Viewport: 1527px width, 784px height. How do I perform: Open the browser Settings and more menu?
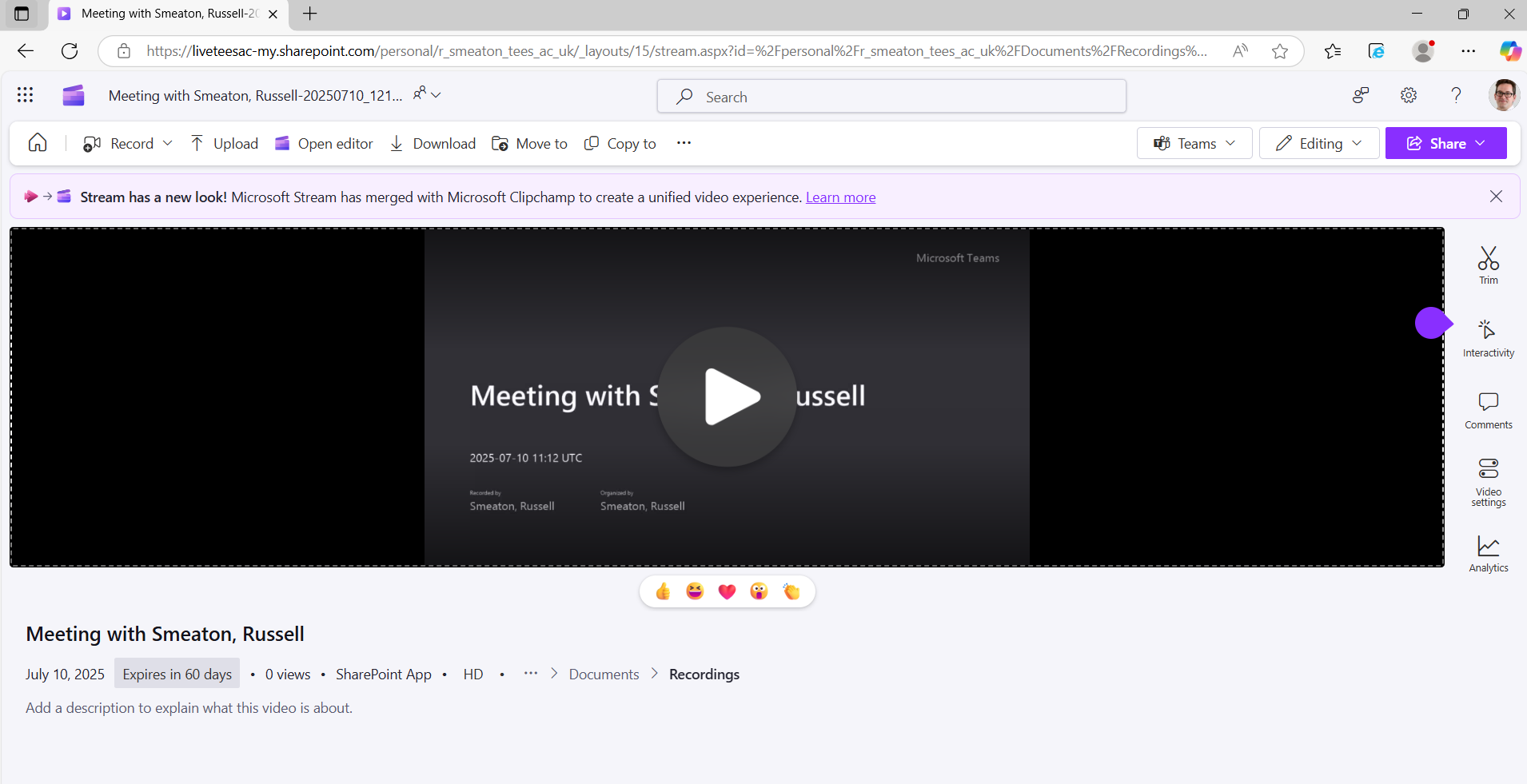(1469, 51)
